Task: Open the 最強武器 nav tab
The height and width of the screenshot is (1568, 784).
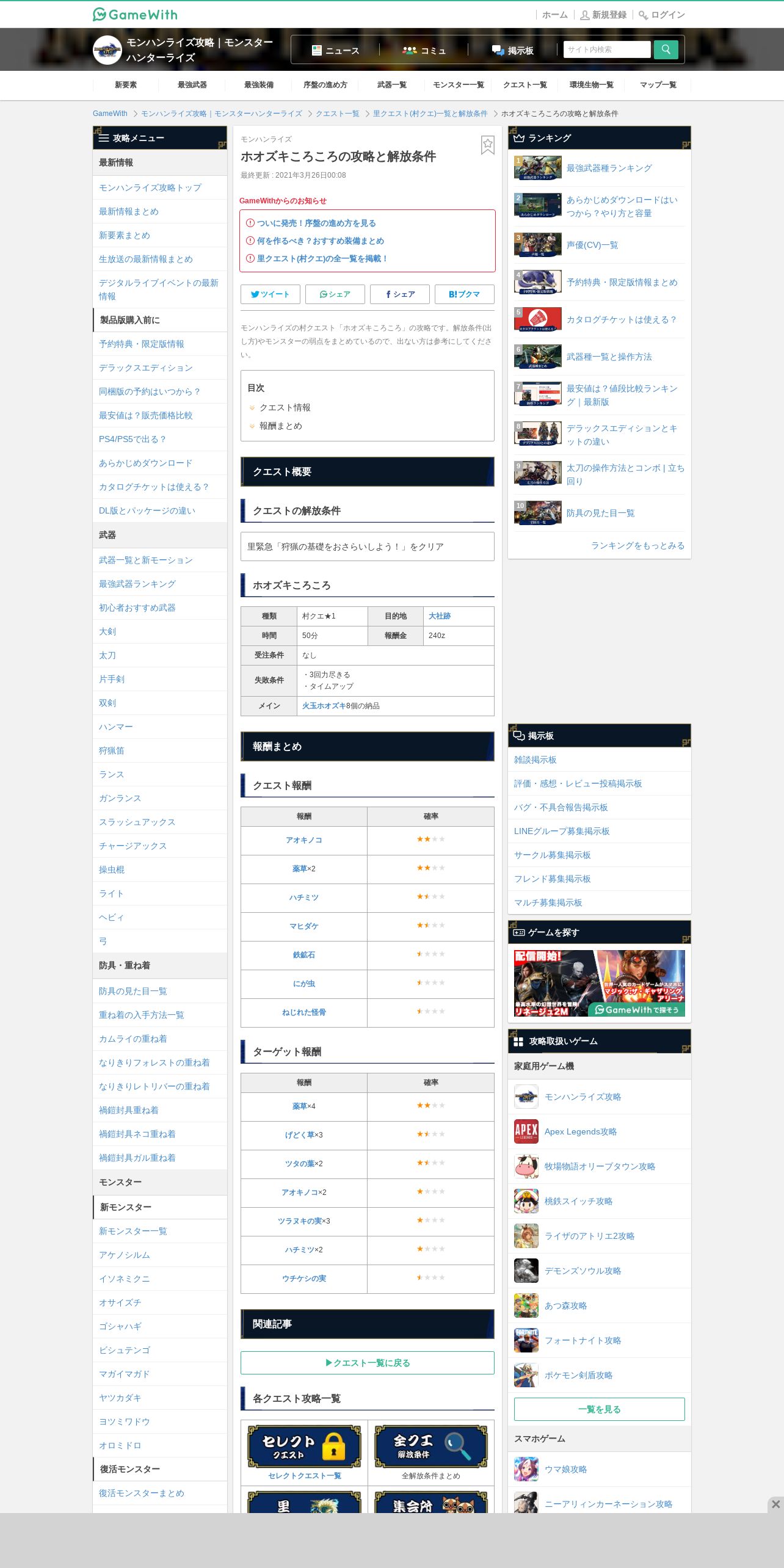Action: point(192,85)
